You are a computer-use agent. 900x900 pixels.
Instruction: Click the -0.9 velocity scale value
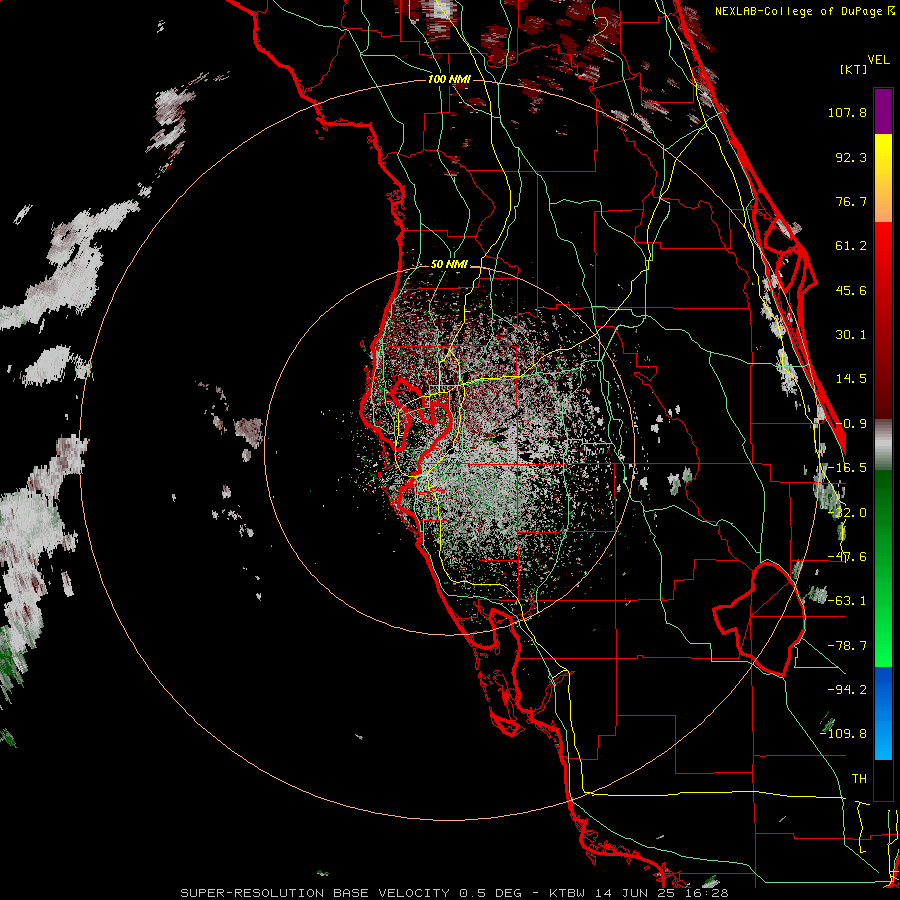click(x=851, y=424)
